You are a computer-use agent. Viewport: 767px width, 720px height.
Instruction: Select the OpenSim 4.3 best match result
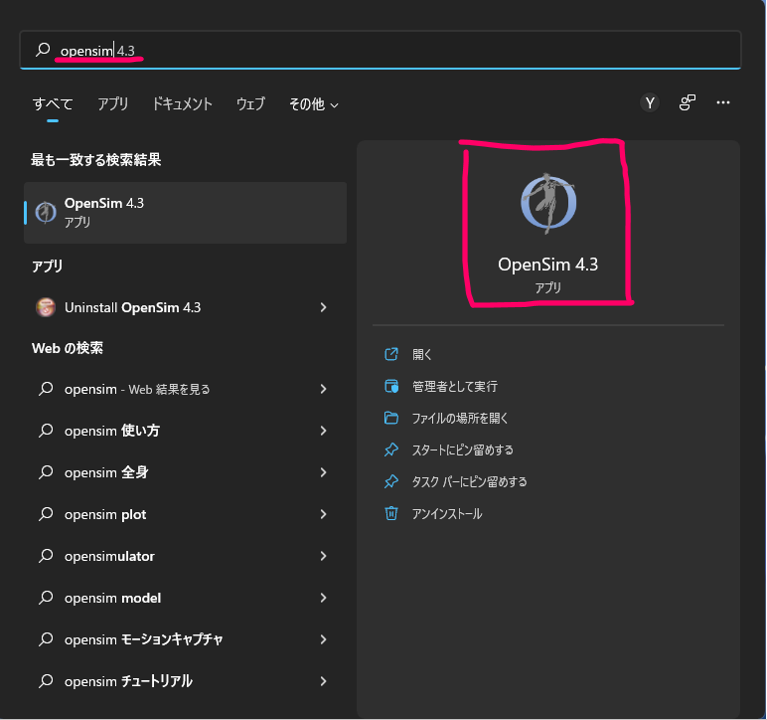[185, 213]
